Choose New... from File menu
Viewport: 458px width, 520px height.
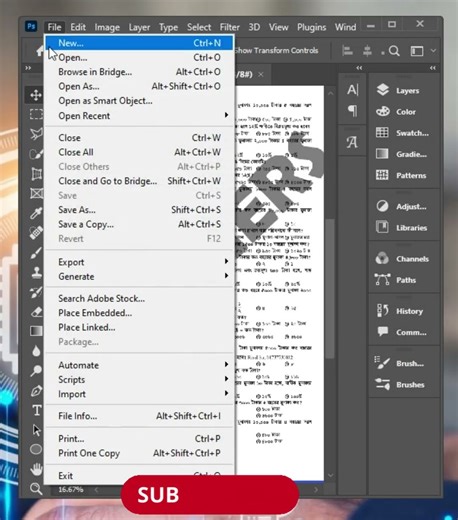(x=139, y=43)
